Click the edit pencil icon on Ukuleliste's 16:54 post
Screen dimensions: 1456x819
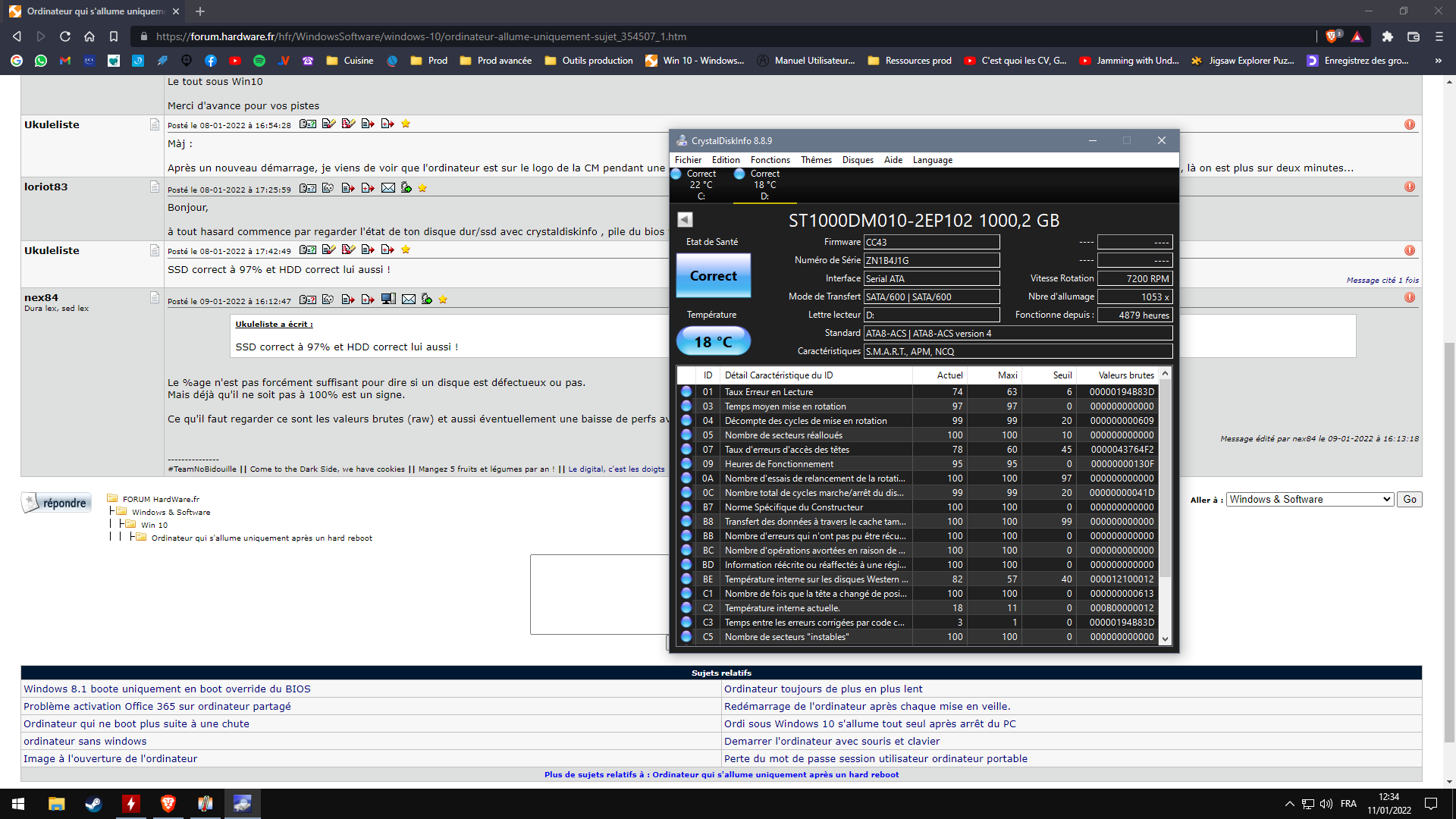[x=328, y=124]
